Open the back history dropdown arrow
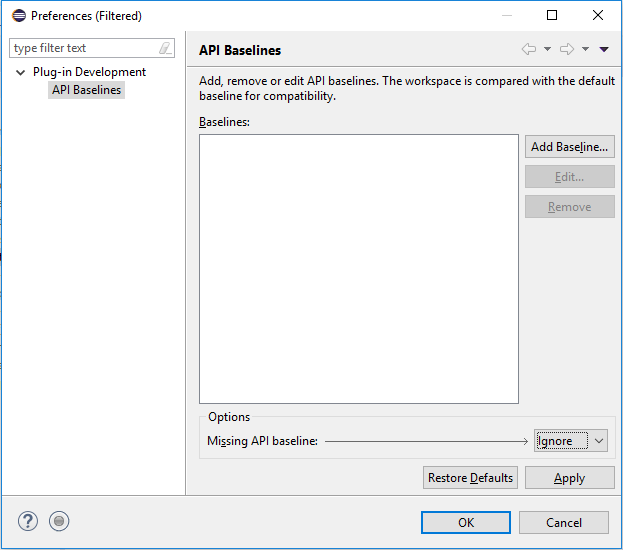The width and height of the screenshot is (623, 550). pos(547,49)
